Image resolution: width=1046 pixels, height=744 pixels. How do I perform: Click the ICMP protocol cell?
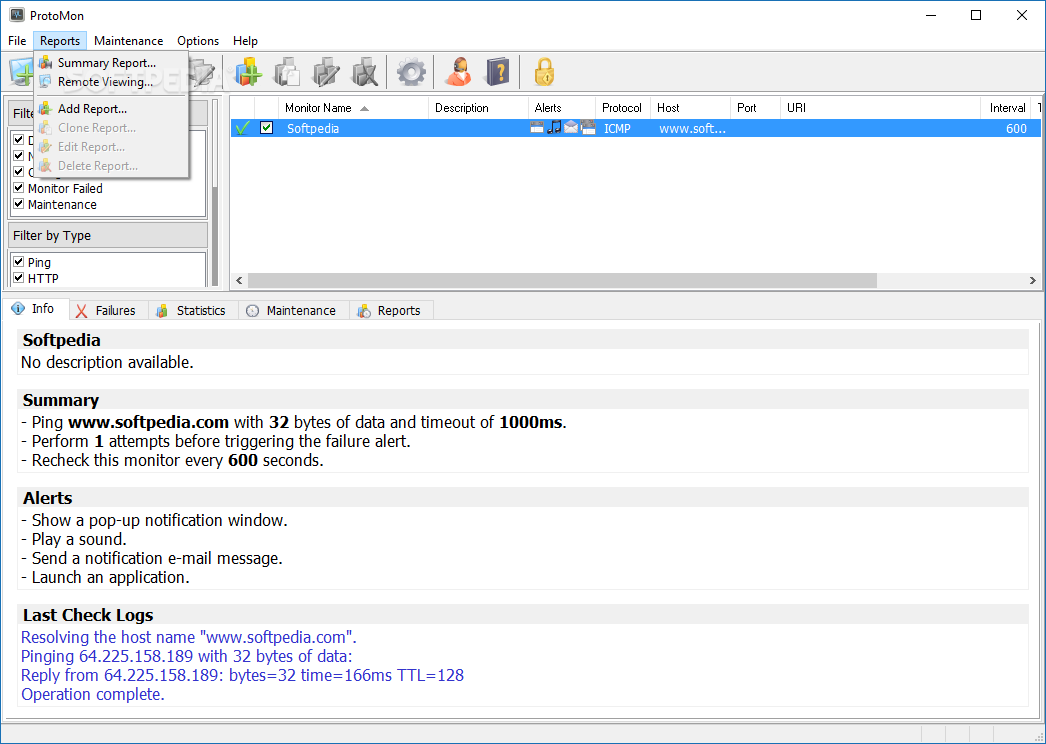point(617,128)
